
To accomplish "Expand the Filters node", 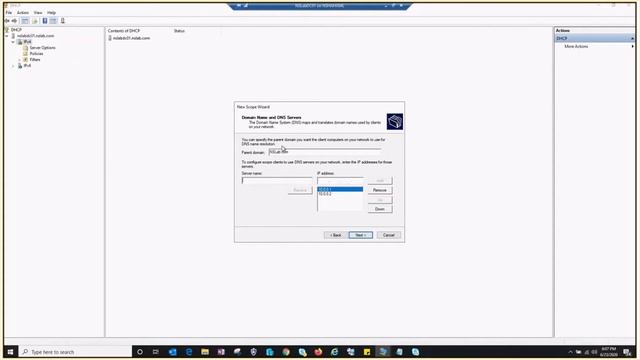I will pos(19,60).
